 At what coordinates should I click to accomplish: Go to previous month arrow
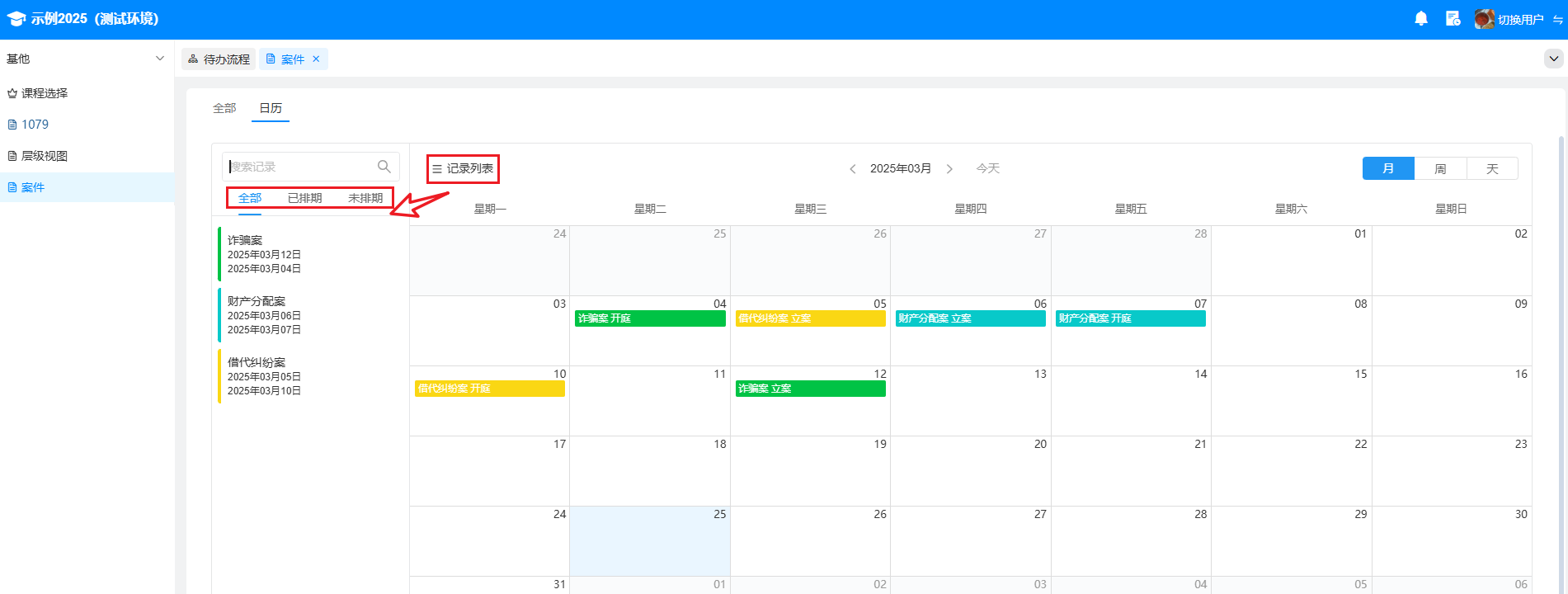pyautogui.click(x=853, y=168)
